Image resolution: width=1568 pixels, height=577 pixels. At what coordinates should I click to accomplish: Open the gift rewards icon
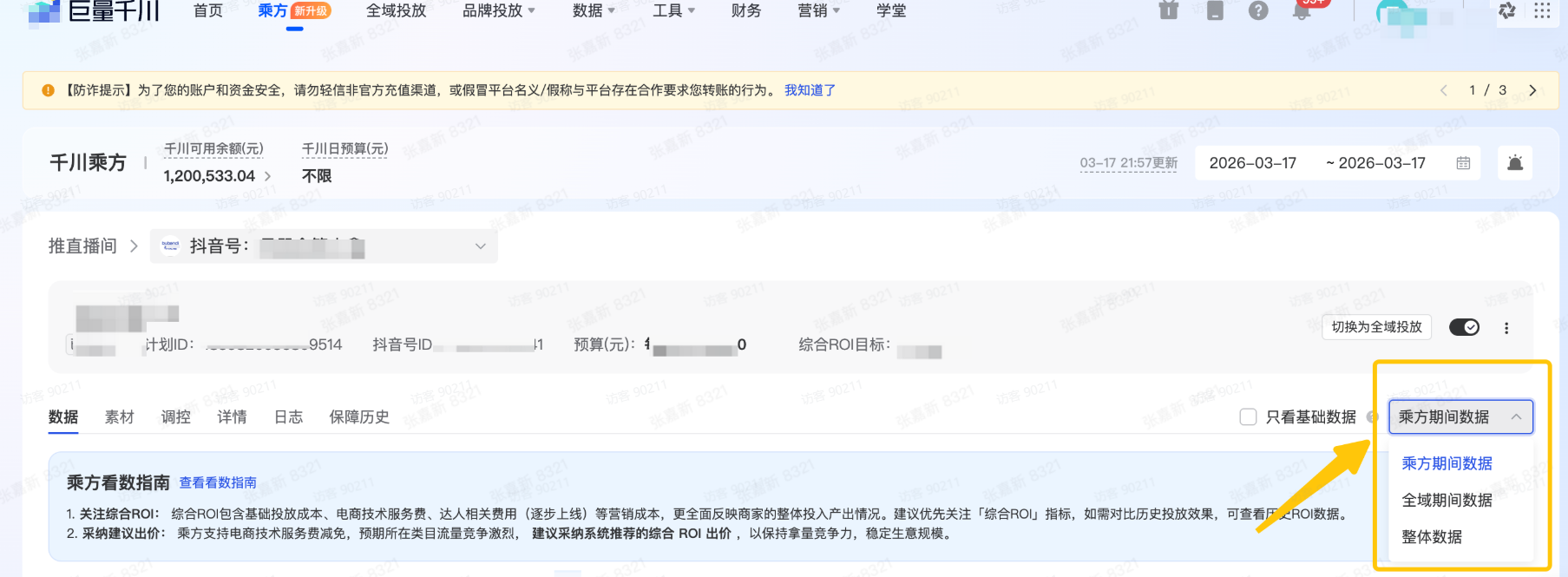point(1169,10)
